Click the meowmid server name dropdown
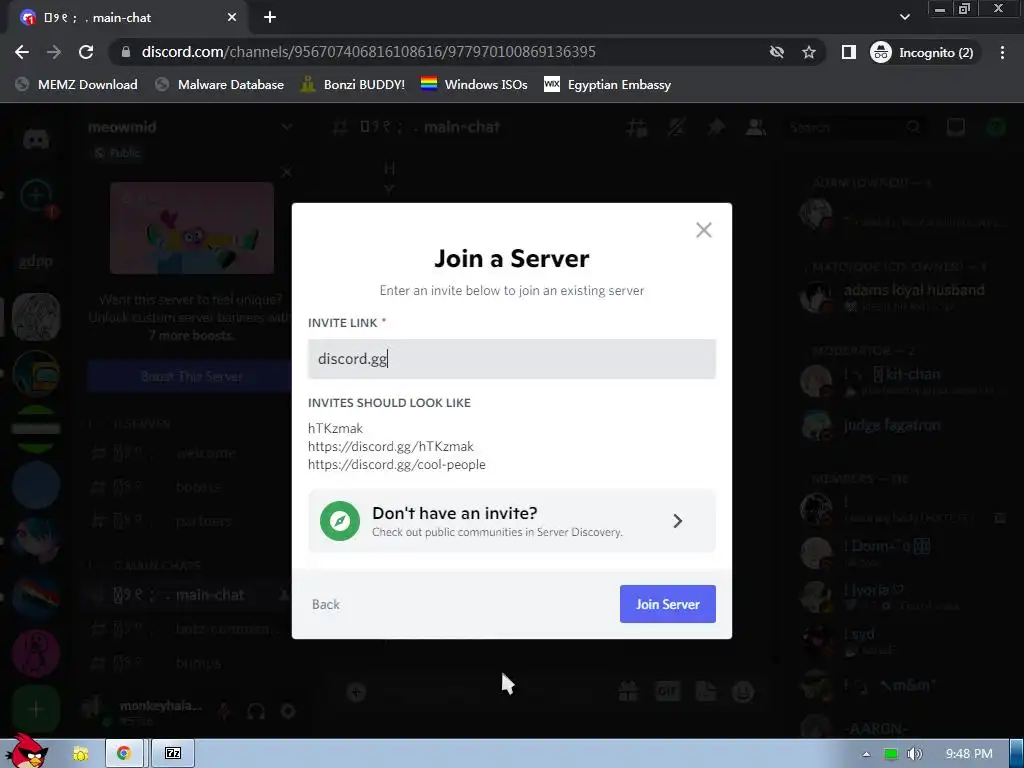Viewport: 1024px width, 768px height. click(189, 127)
